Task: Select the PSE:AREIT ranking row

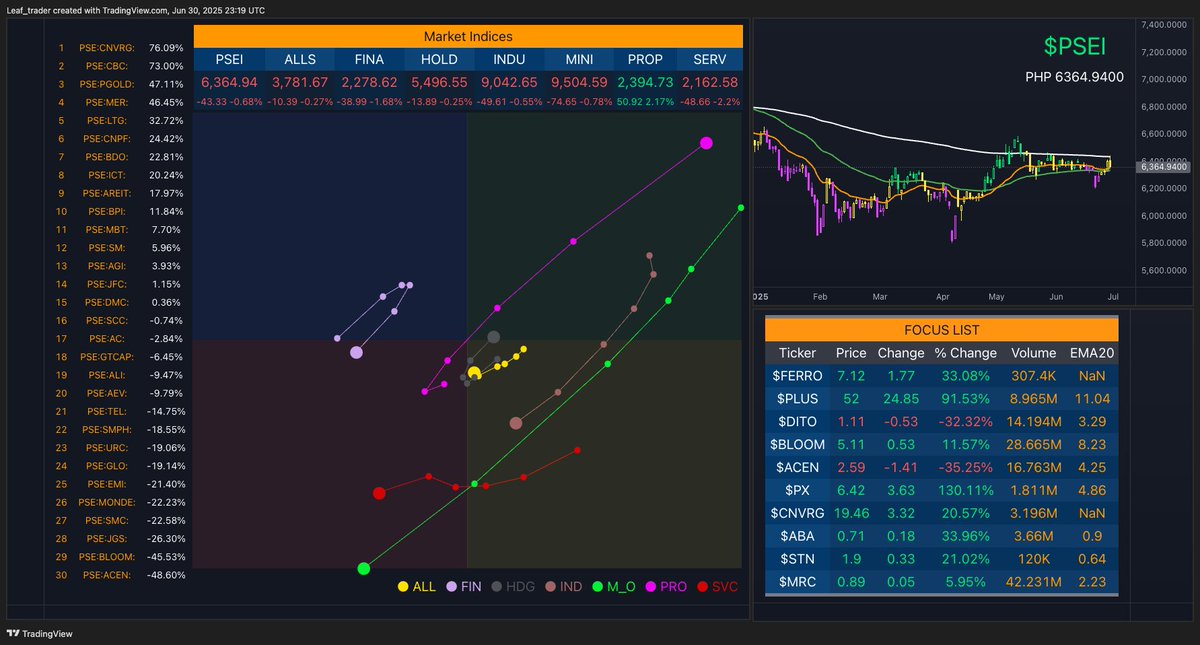Action: coord(120,193)
